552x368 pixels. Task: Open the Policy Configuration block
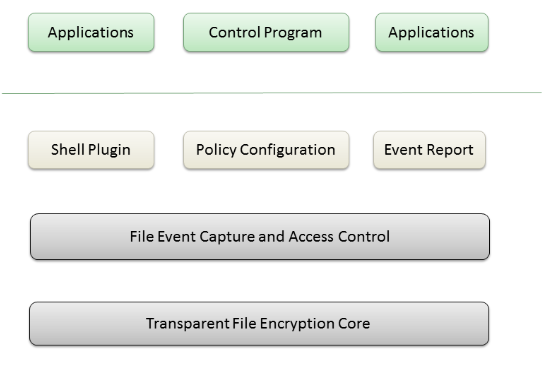[x=266, y=150]
